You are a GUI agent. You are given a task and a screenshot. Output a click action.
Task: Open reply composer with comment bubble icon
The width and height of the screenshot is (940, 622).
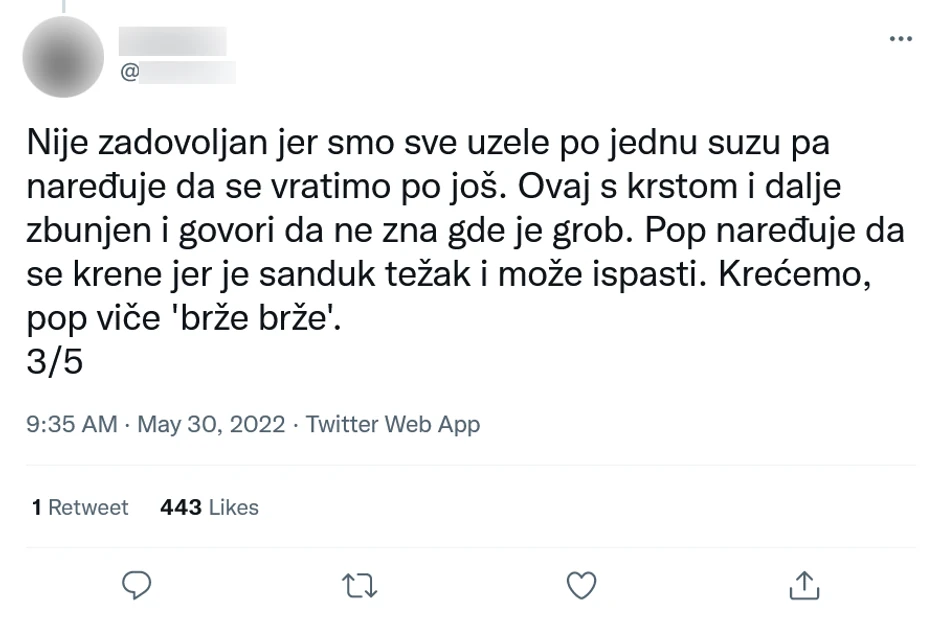pos(137,586)
